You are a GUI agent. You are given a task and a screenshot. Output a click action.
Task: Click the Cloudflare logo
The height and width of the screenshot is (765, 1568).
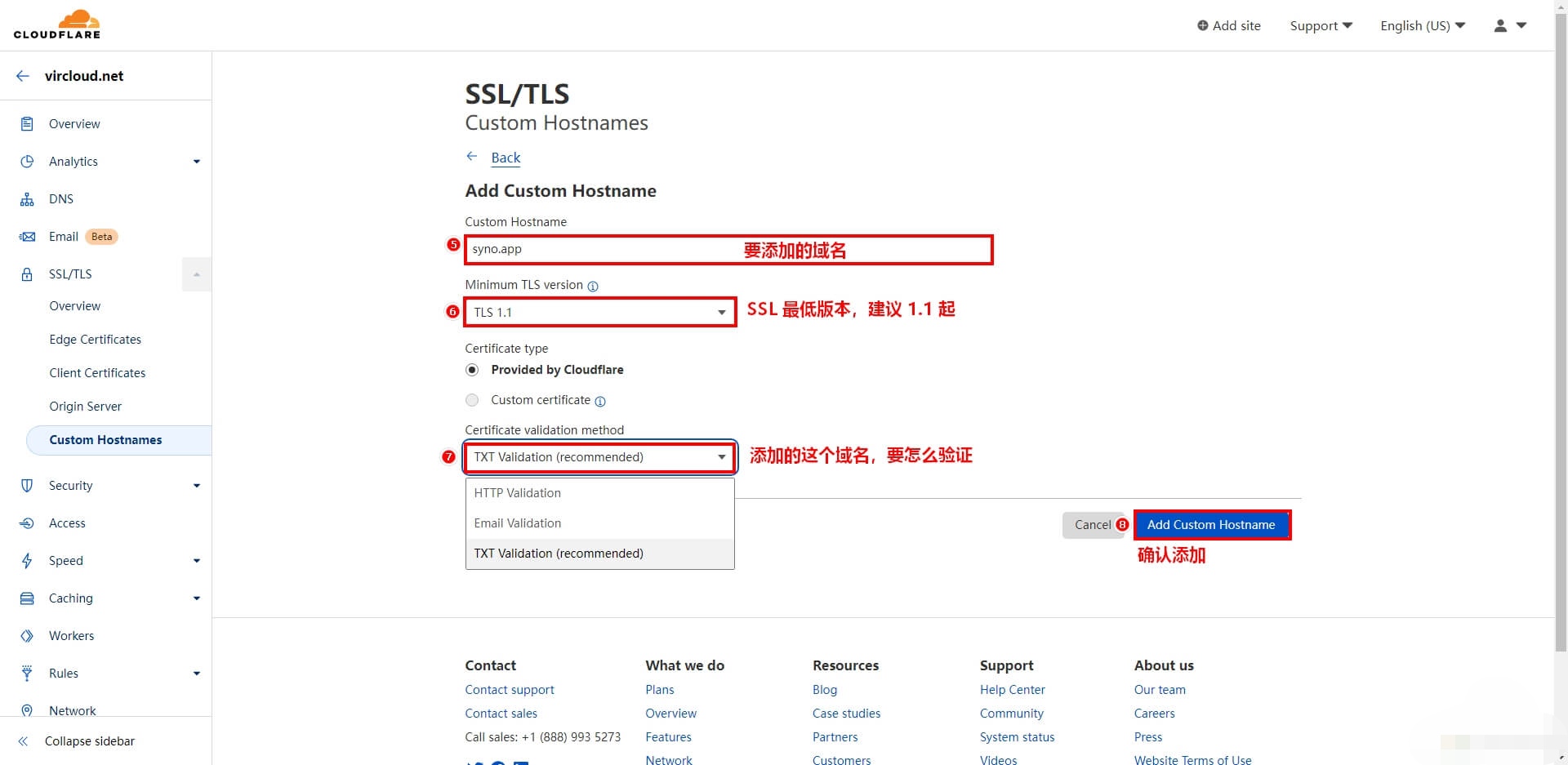[x=57, y=24]
